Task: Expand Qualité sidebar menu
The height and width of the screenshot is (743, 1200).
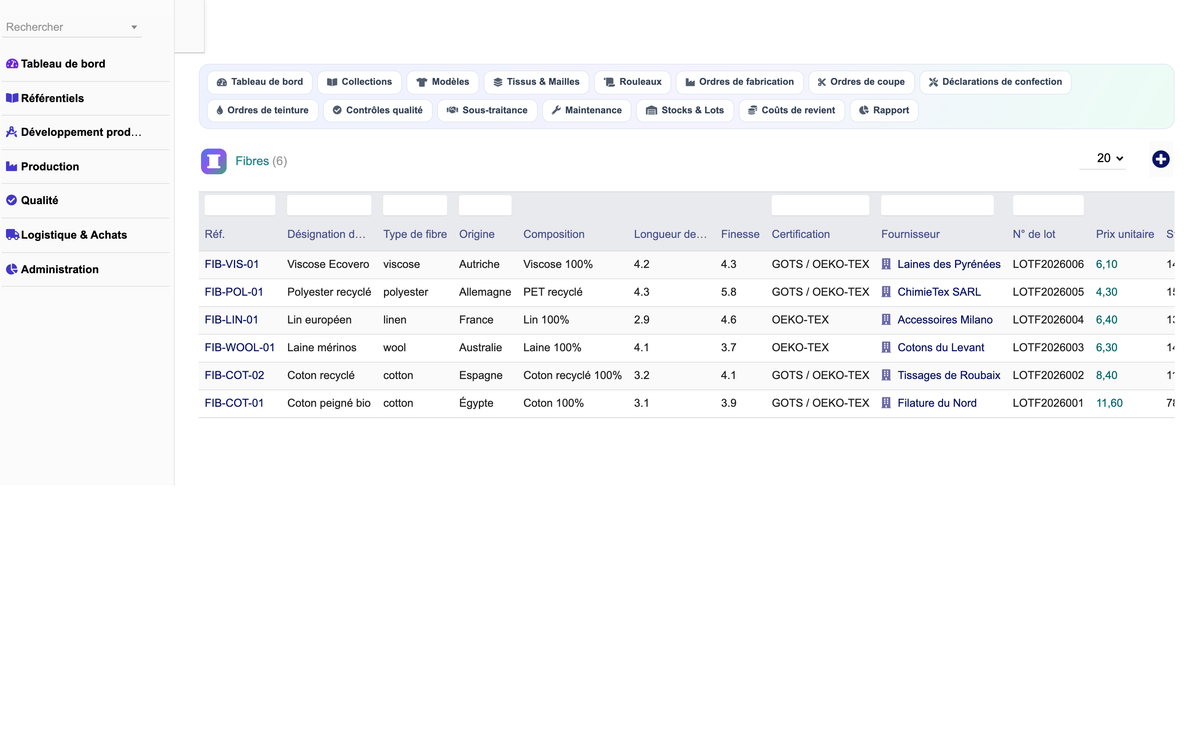Action: pyautogui.click(x=86, y=200)
